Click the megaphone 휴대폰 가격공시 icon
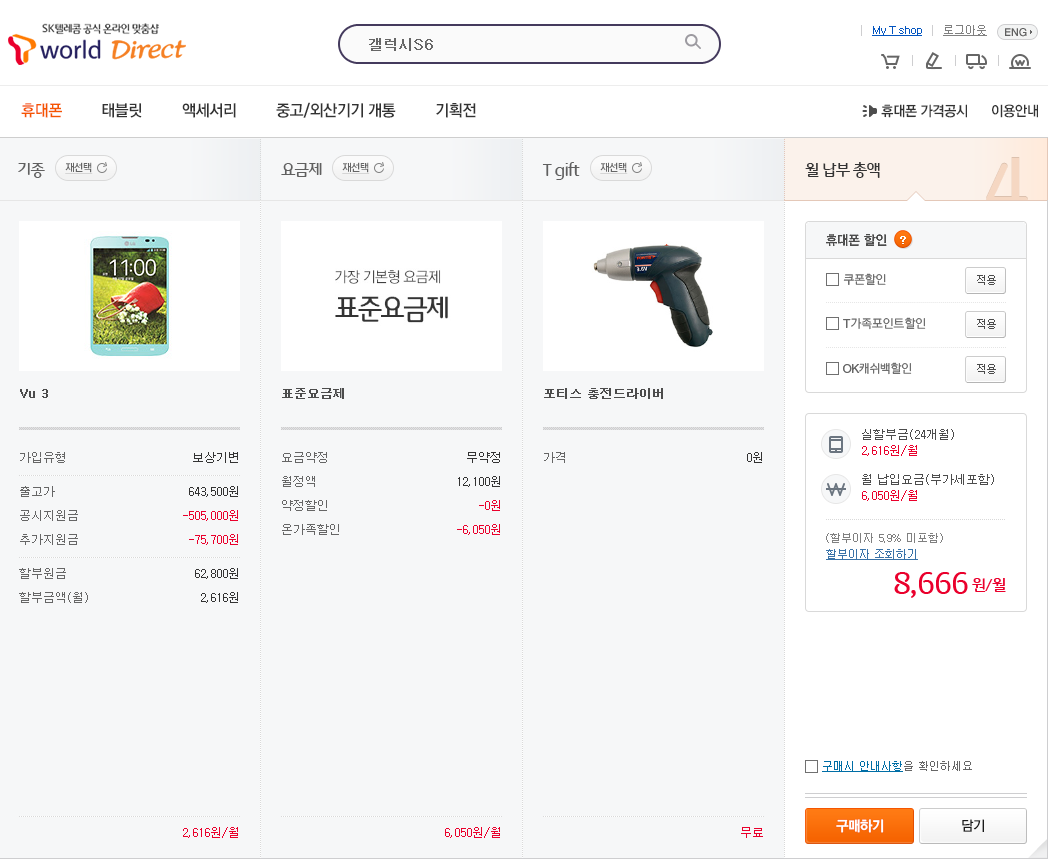 (868, 111)
